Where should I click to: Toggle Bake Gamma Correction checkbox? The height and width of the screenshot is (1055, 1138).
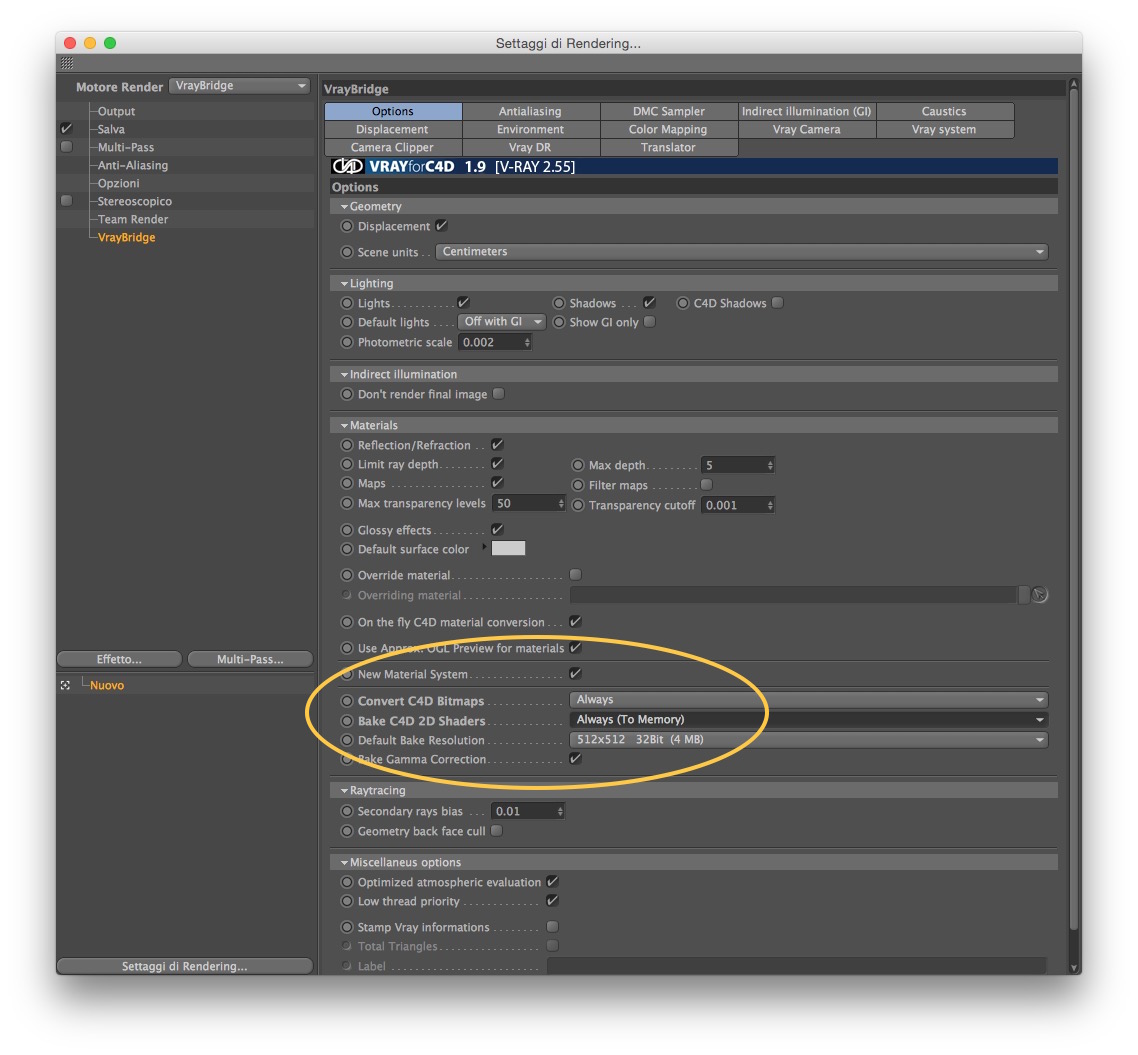(x=576, y=758)
